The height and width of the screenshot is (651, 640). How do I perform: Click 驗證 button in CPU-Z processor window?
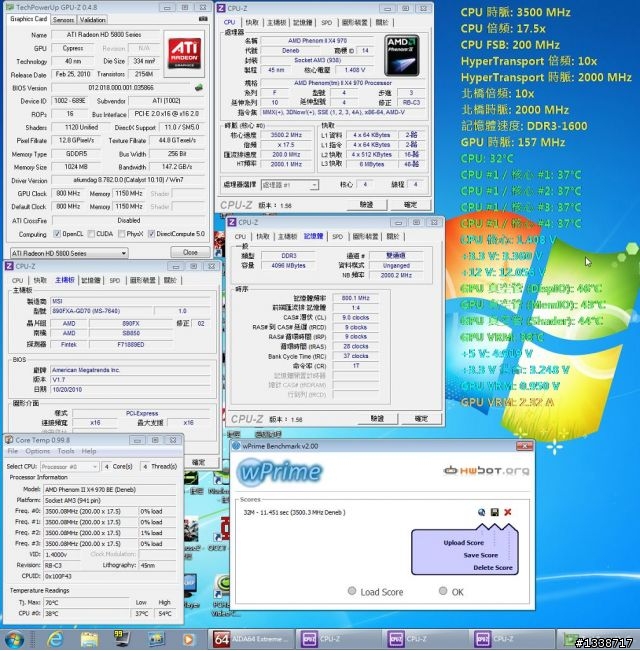pos(366,204)
